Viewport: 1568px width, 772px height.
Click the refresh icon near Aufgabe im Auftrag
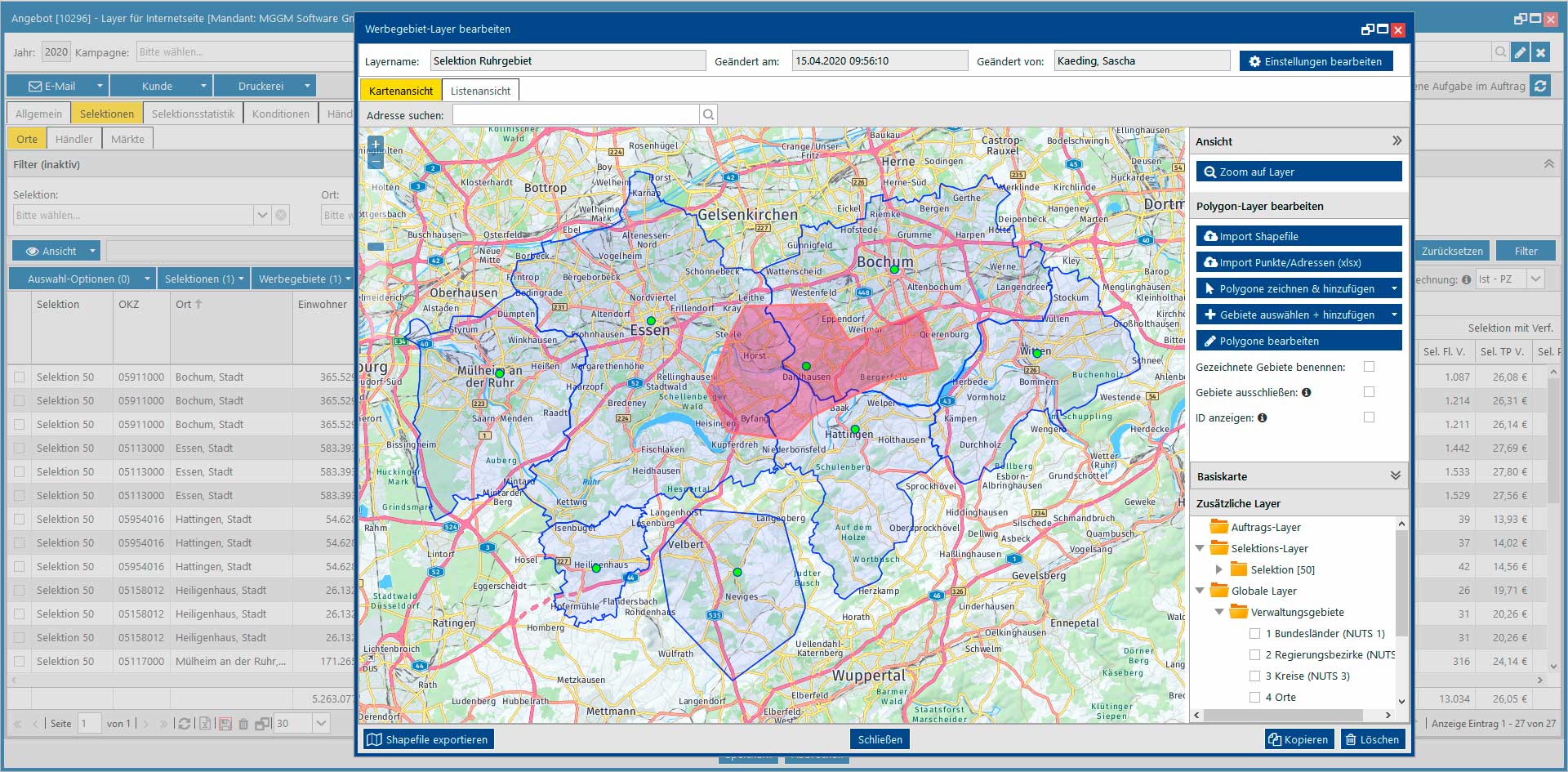[1540, 86]
